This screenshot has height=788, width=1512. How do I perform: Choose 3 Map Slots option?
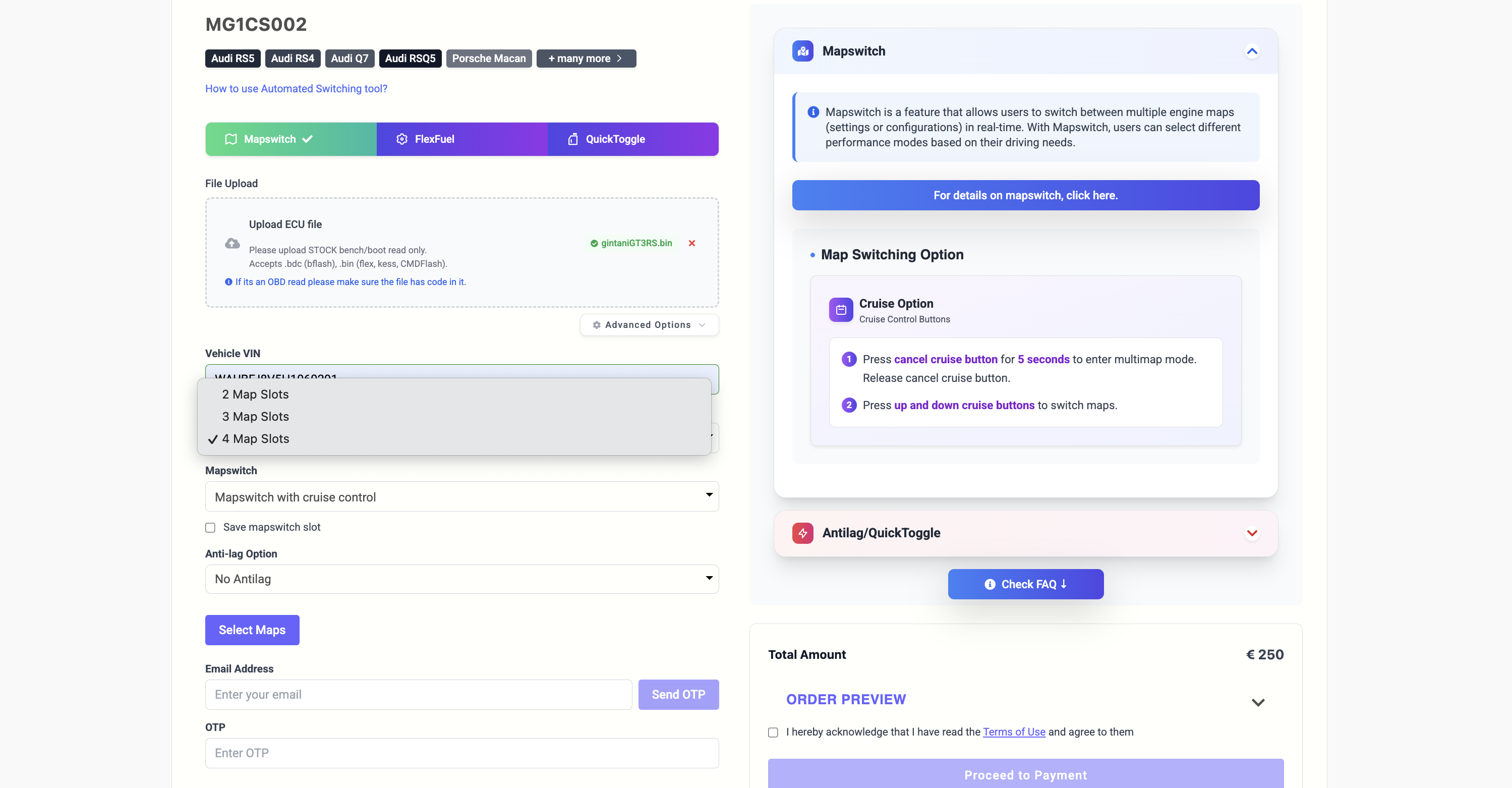[x=255, y=416]
